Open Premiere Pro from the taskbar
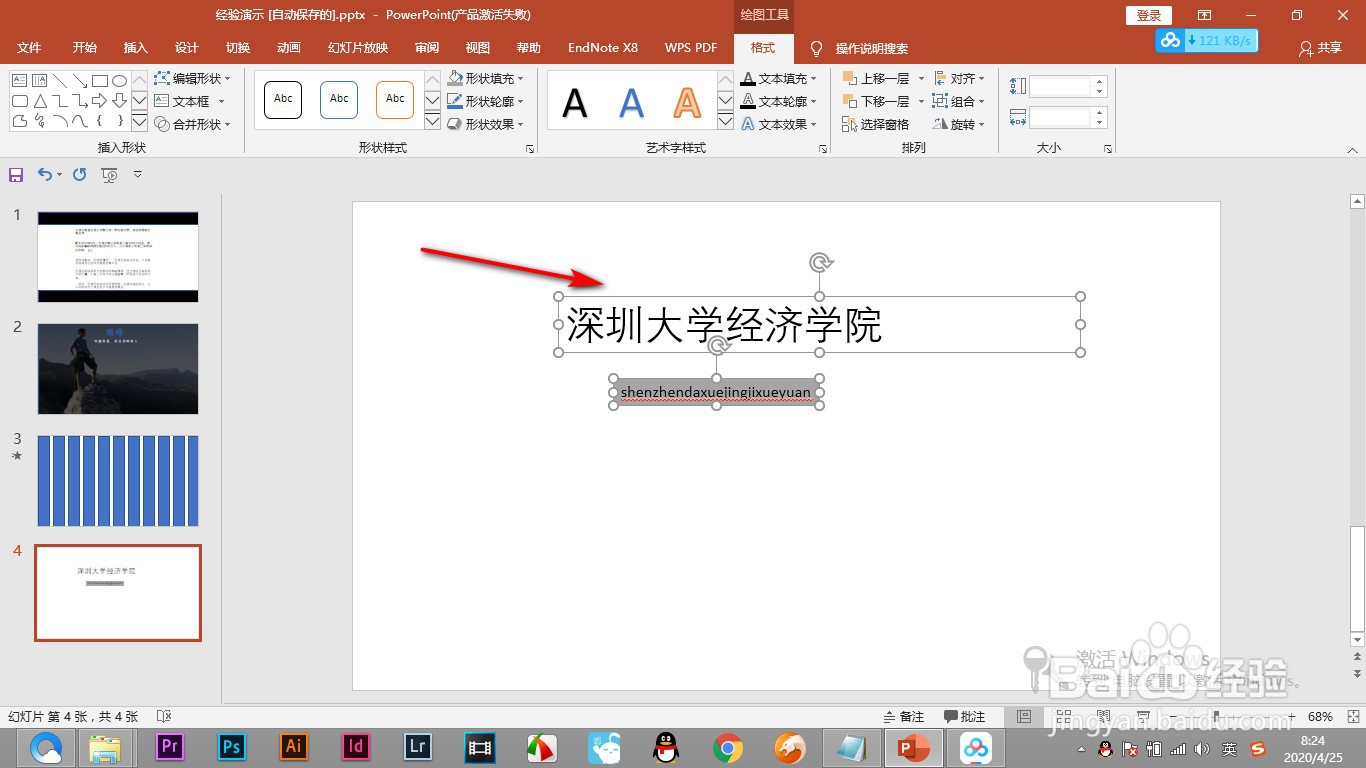 (x=170, y=746)
